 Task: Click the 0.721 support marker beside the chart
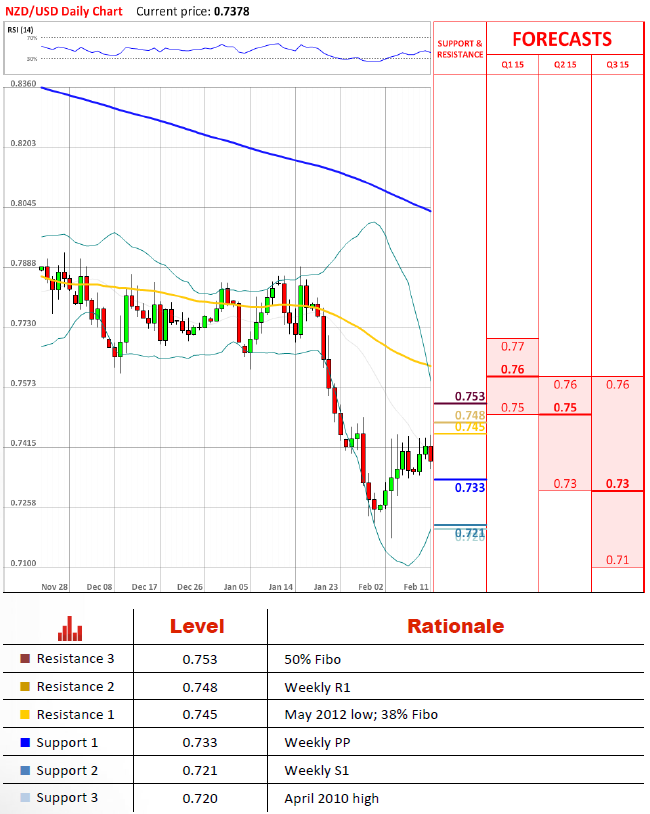470,533
